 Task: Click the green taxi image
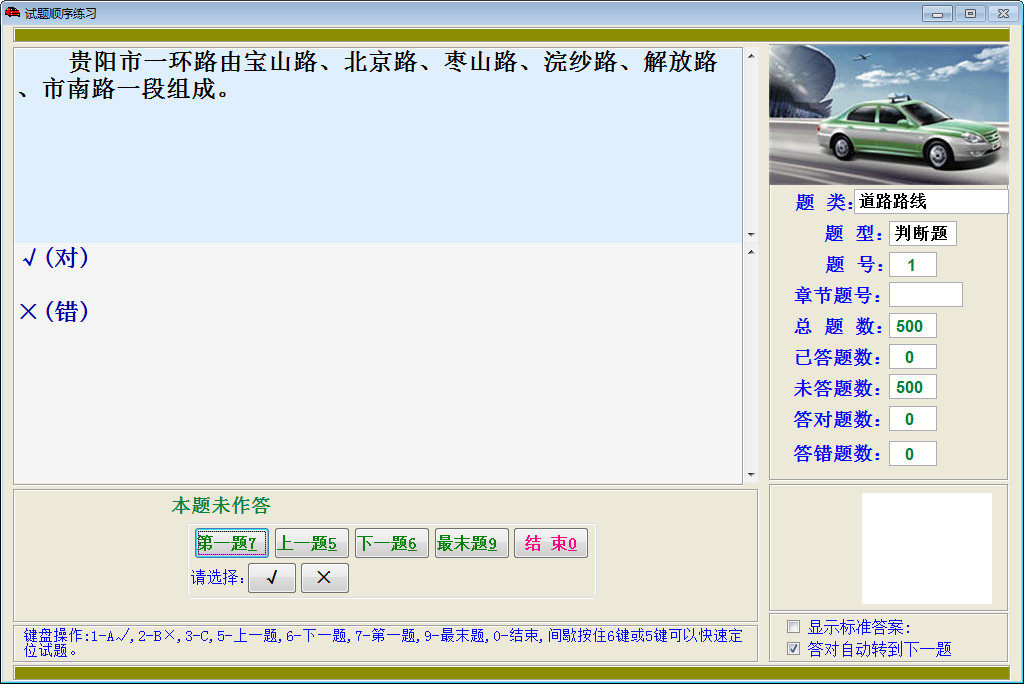[889, 115]
